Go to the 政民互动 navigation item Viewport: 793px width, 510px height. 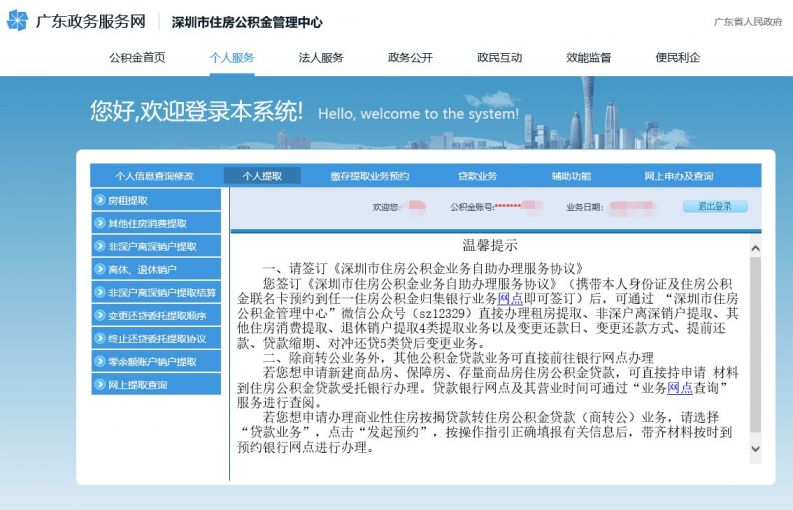(x=499, y=58)
